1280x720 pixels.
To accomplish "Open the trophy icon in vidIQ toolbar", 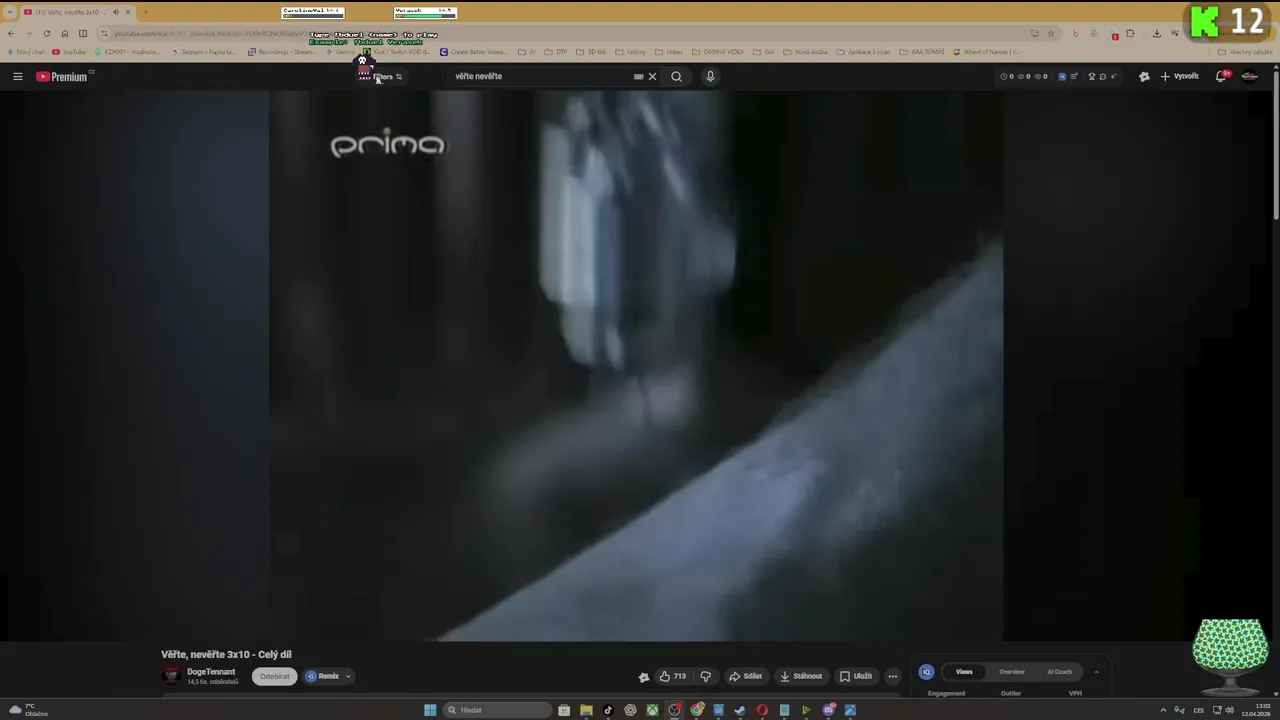I will (x=1092, y=76).
